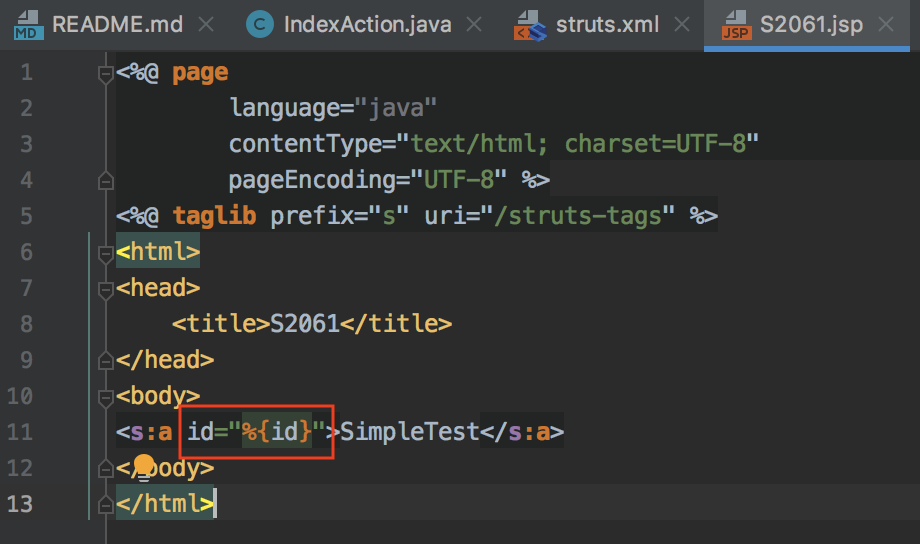Image resolution: width=920 pixels, height=544 pixels.
Task: Close the S2061.jsp tab
Action: pyautogui.click(x=886, y=25)
